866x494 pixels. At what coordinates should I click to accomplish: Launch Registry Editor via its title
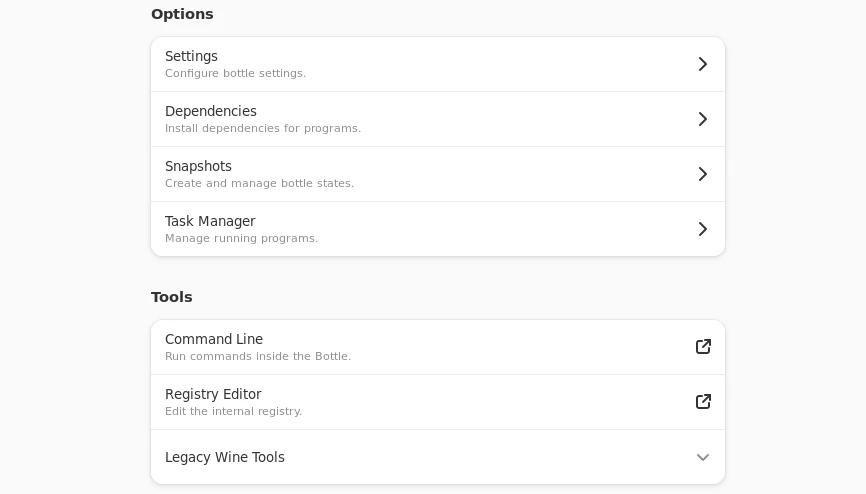[213, 394]
